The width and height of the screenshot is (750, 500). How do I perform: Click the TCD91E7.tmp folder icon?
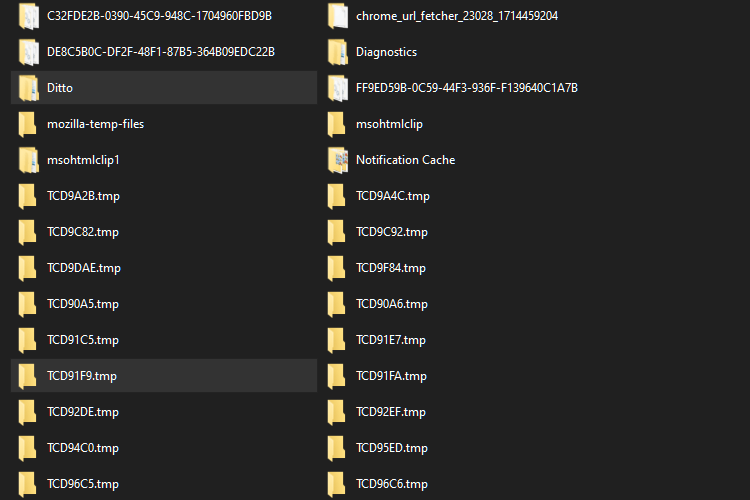pyautogui.click(x=337, y=340)
